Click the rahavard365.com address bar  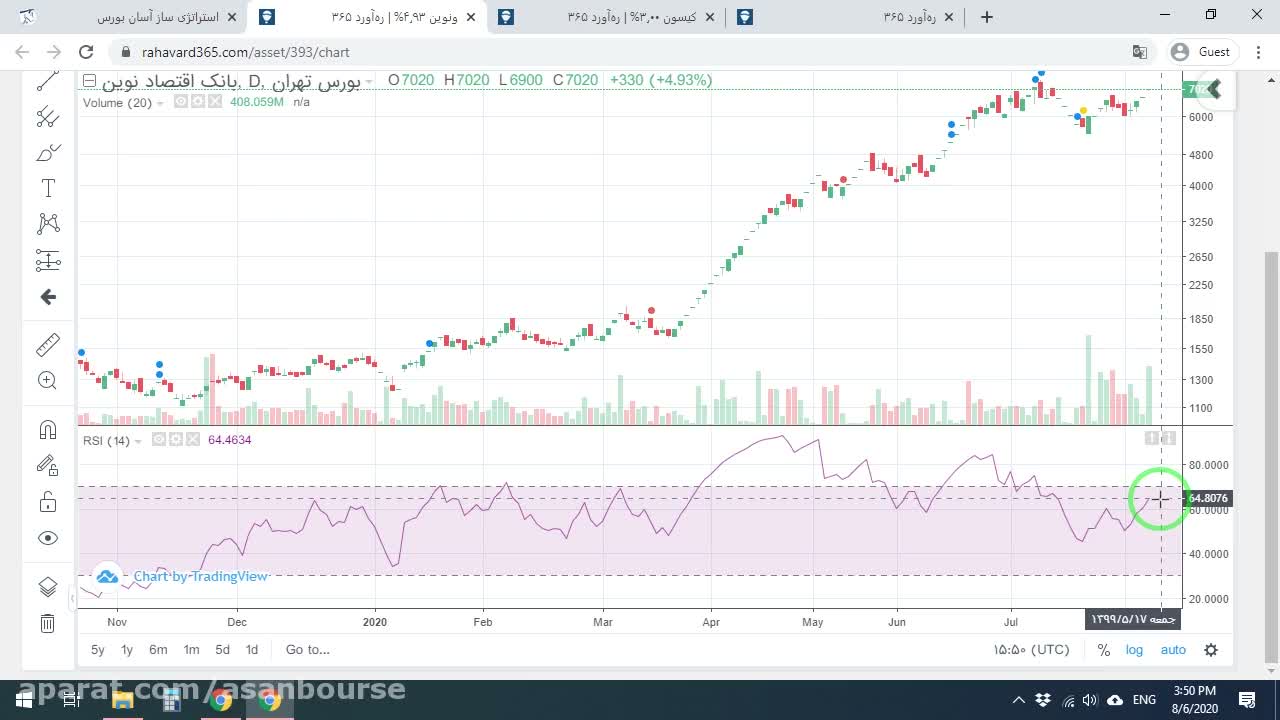630,52
